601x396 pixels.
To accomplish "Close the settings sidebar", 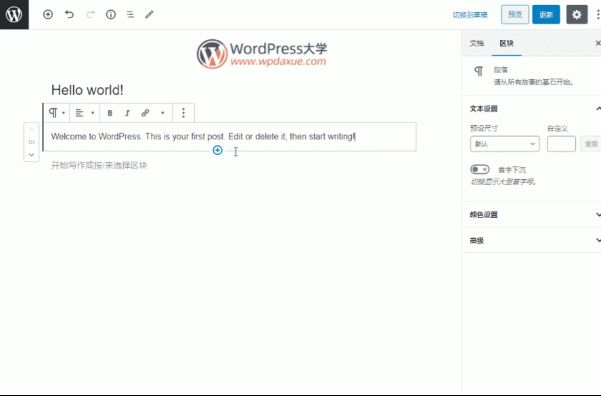I will (598, 43).
